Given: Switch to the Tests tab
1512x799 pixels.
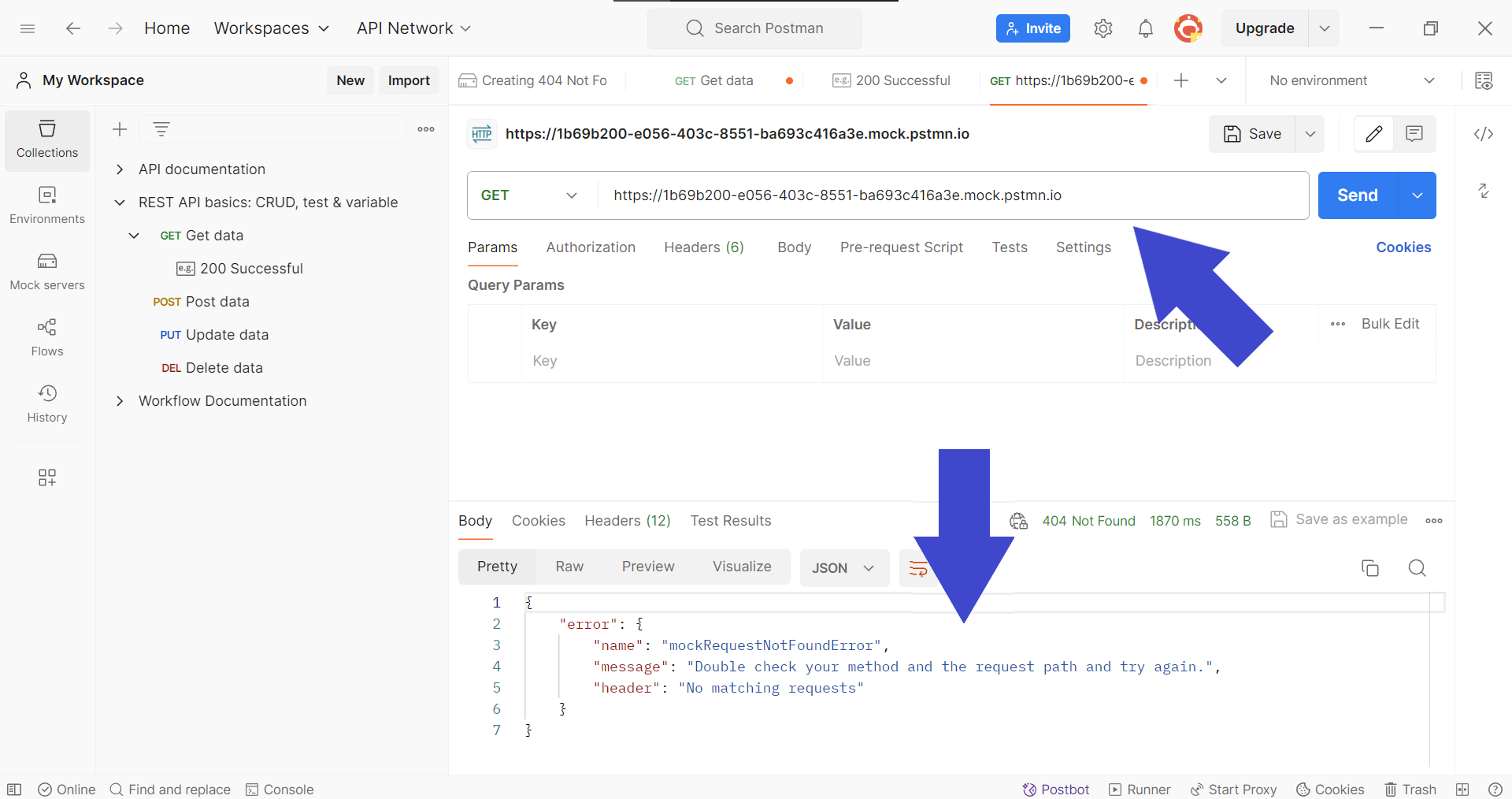Looking at the screenshot, I should tap(1010, 247).
